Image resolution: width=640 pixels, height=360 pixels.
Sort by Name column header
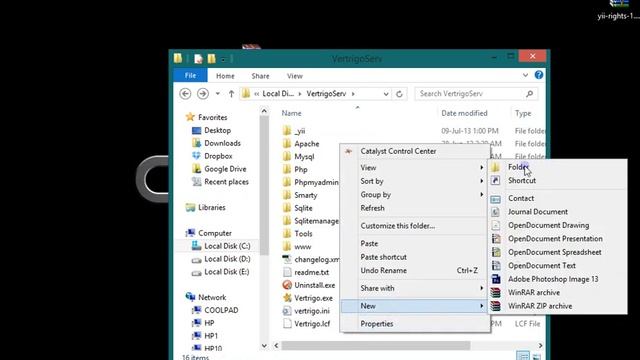291,113
